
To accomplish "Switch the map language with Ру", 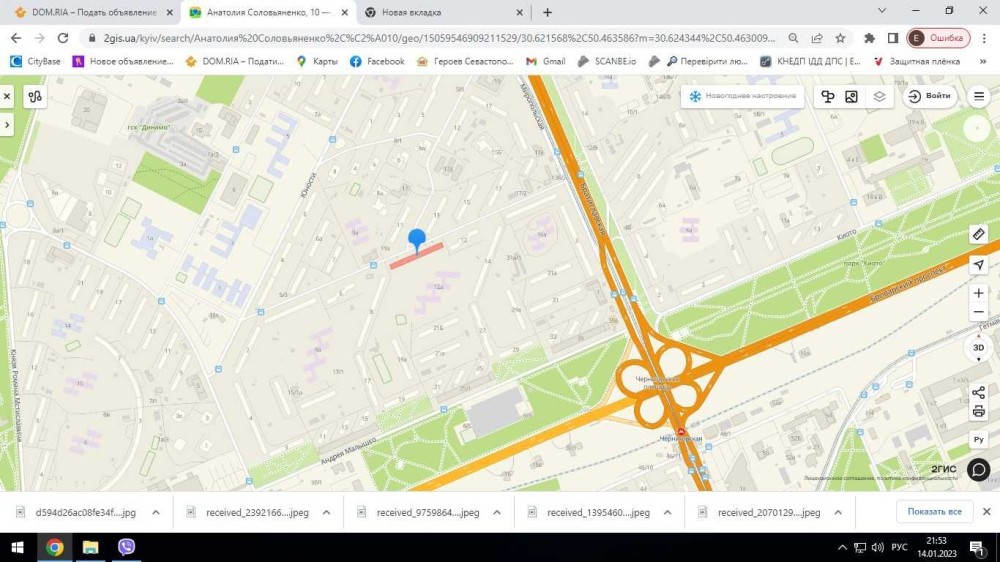I will point(978,440).
